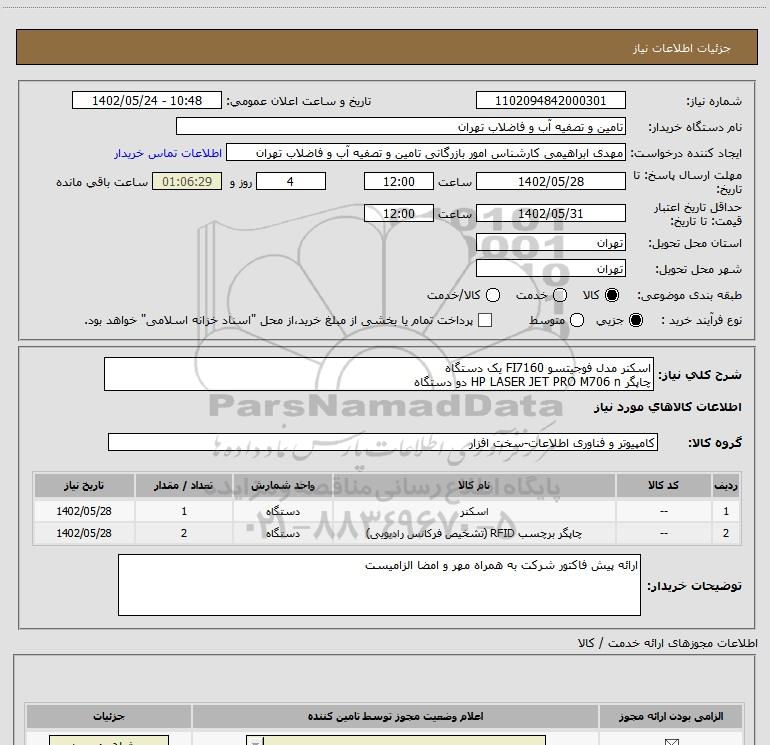The width and height of the screenshot is (770, 745).
Task: Click the جزئیات اطلاعات نیاز page title
Action: [x=681, y=48]
